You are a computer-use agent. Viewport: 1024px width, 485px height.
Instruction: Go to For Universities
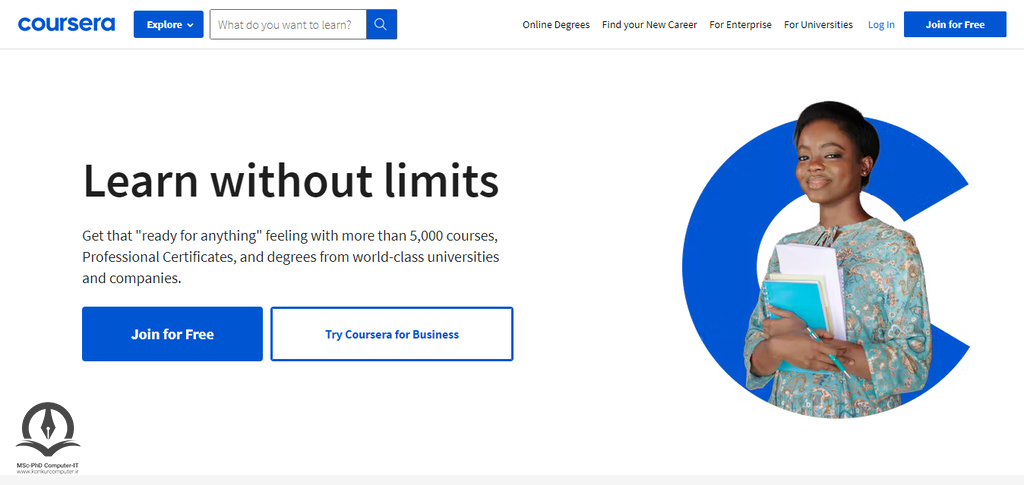coord(818,24)
